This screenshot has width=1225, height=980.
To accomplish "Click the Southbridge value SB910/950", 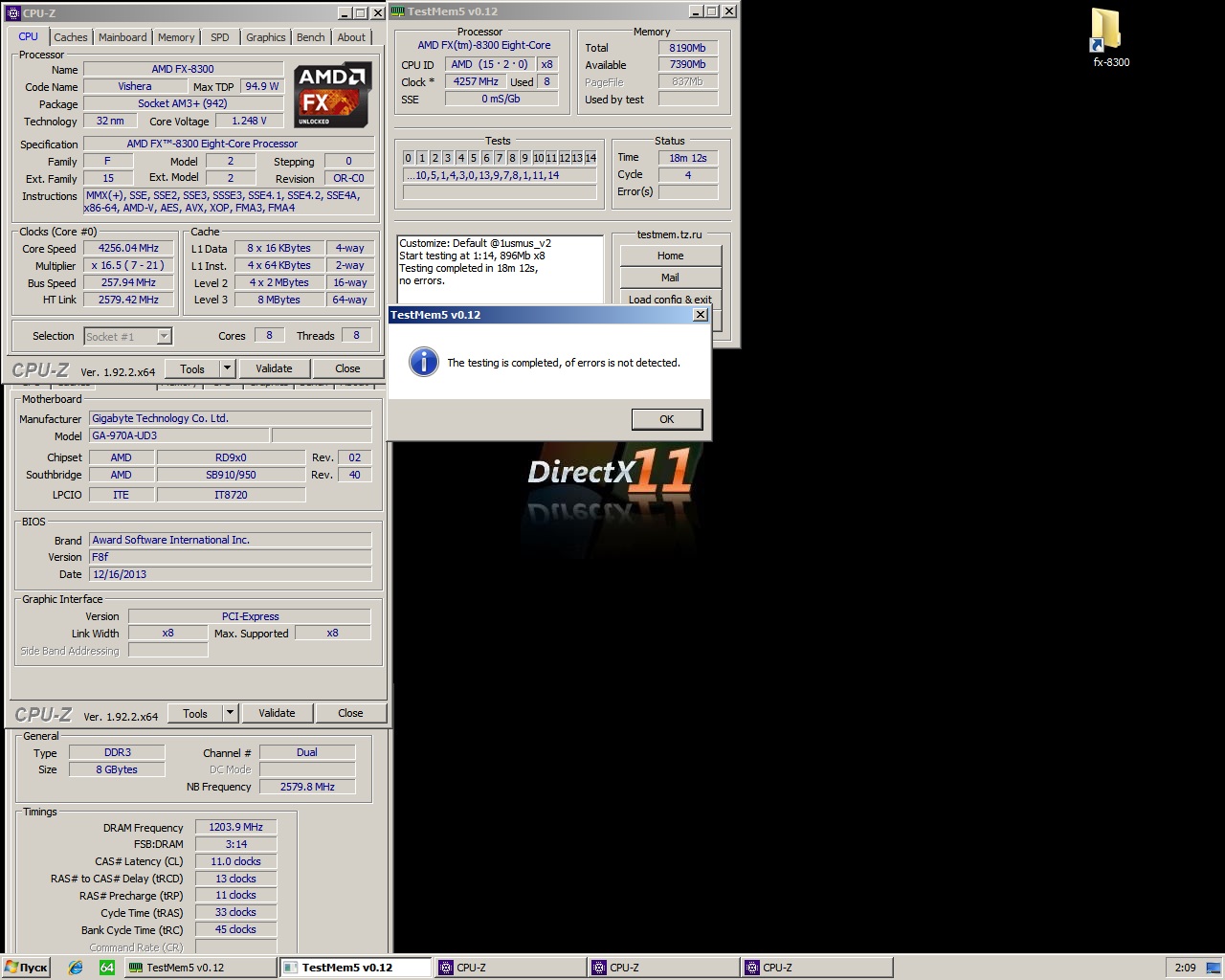I will 231,475.
